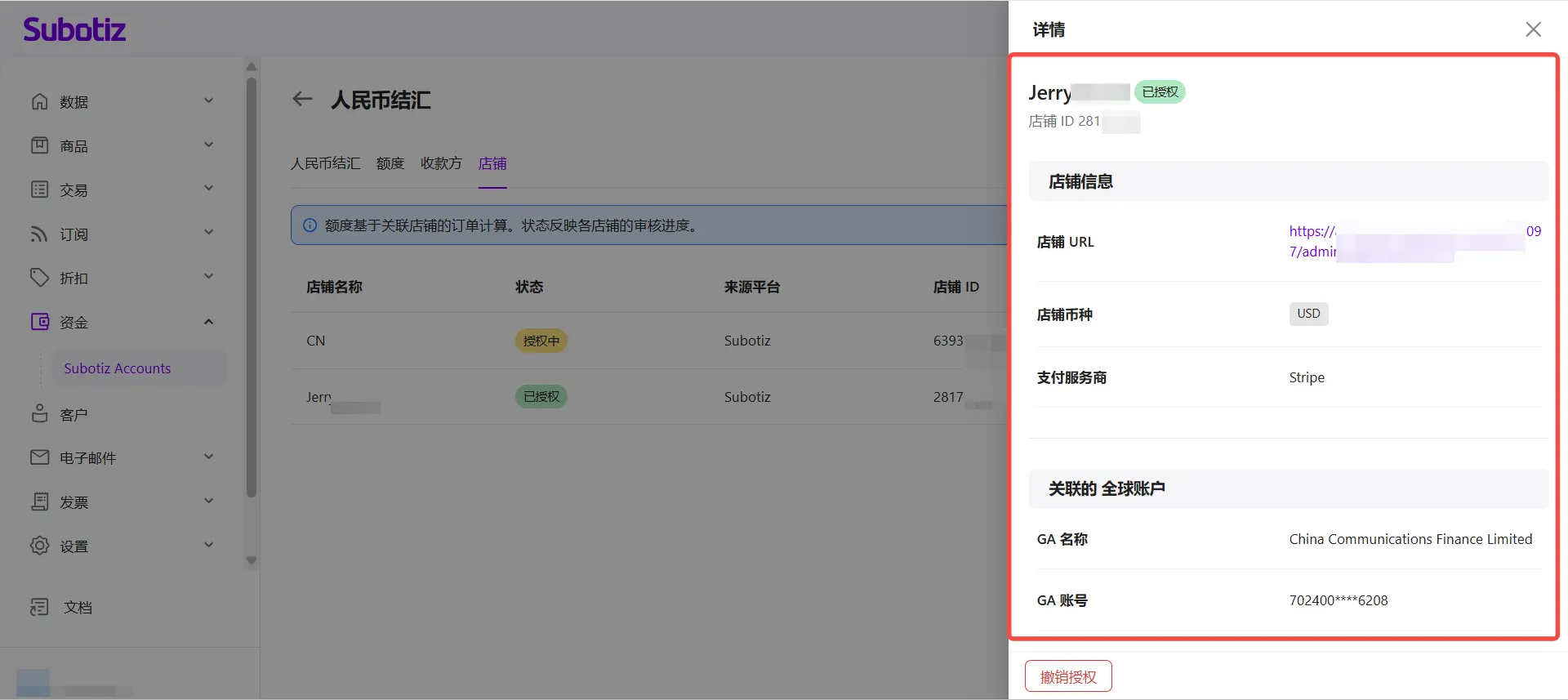Click Subotiz platform cell in CN row
1568x700 pixels.
tap(747, 341)
